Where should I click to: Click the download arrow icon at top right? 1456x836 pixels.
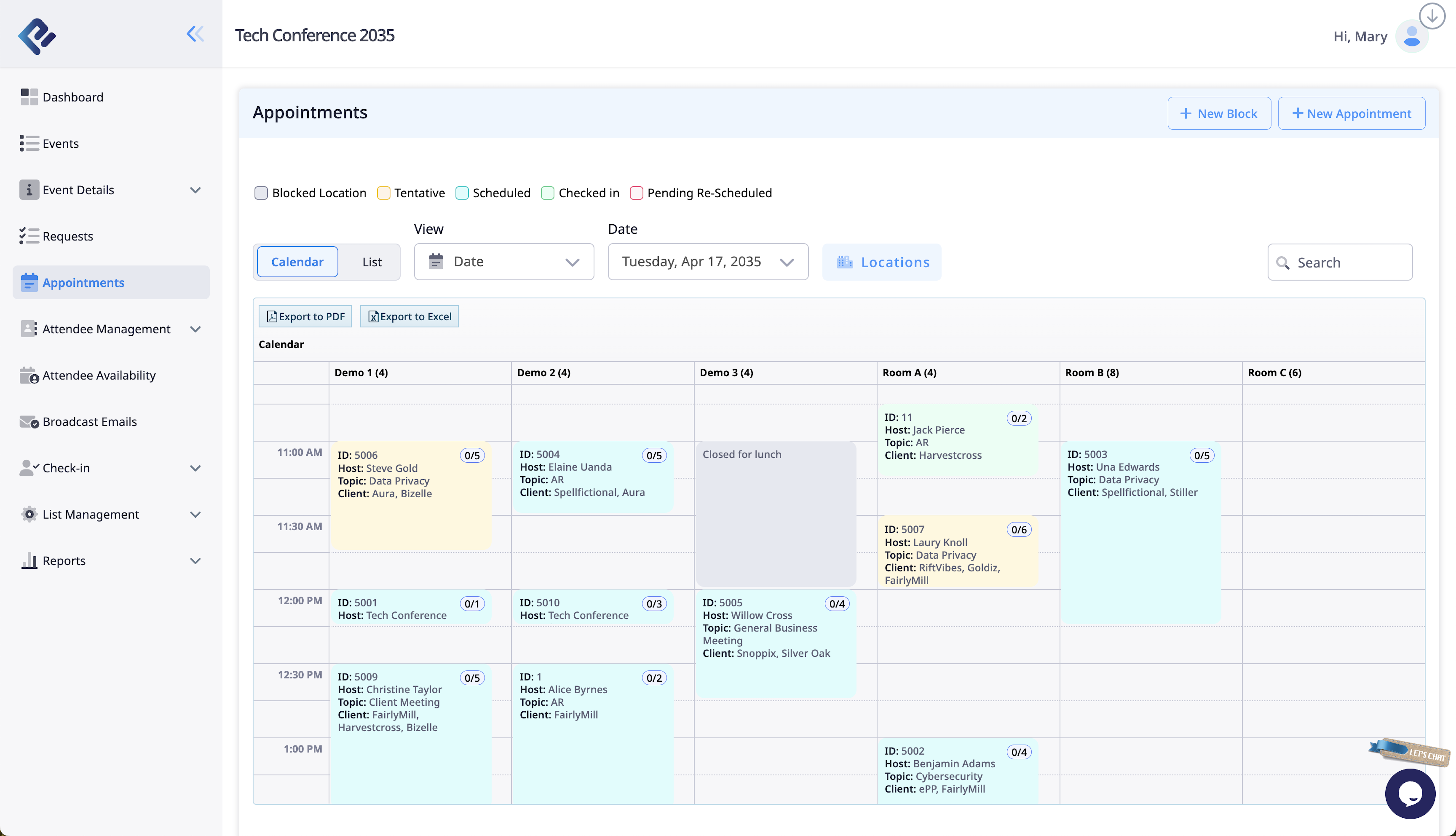coord(1432,16)
